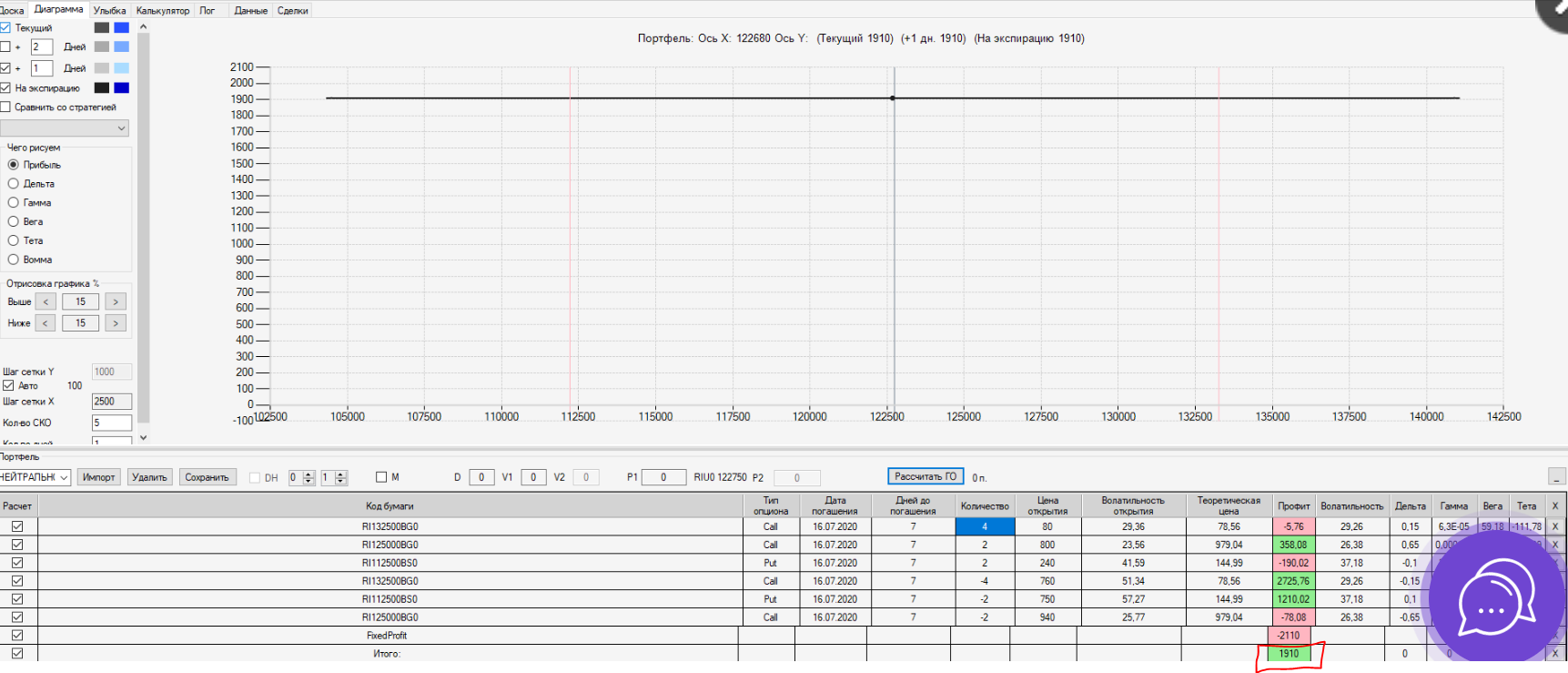Delete the row with profit -5,76 using X

coord(1554,526)
